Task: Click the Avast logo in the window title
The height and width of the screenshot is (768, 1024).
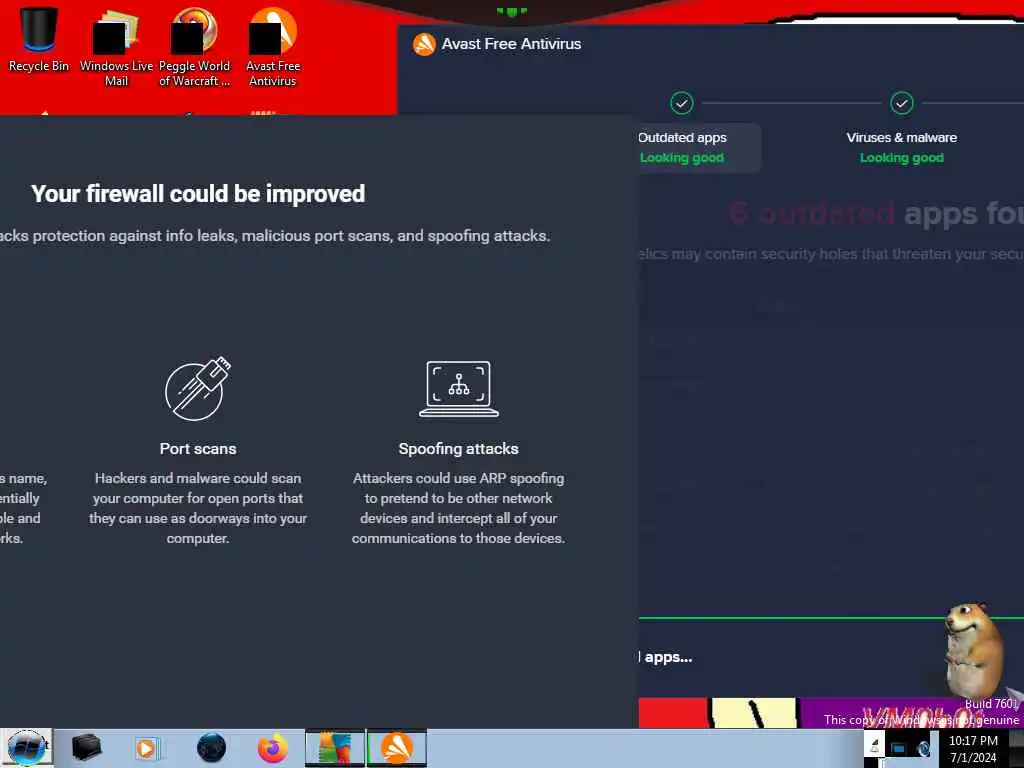Action: tap(424, 44)
